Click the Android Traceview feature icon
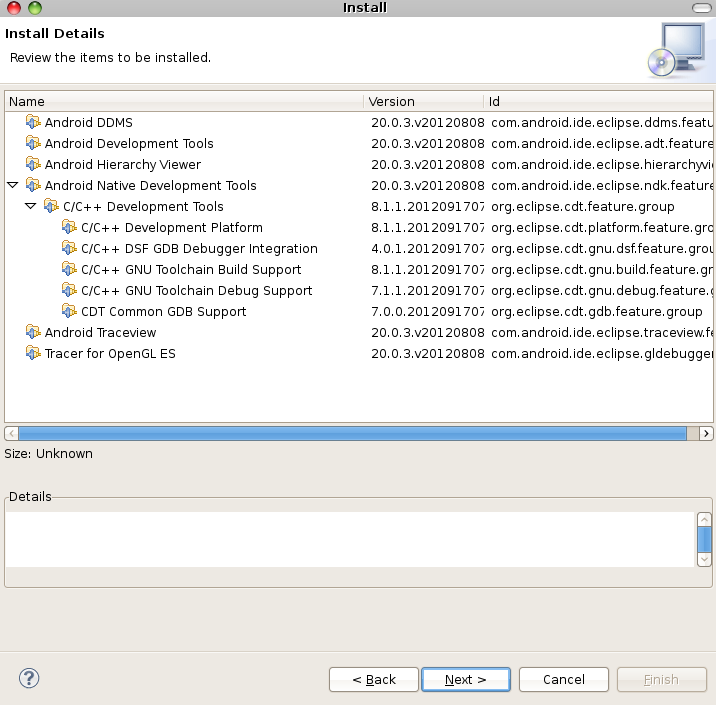 click(33, 332)
